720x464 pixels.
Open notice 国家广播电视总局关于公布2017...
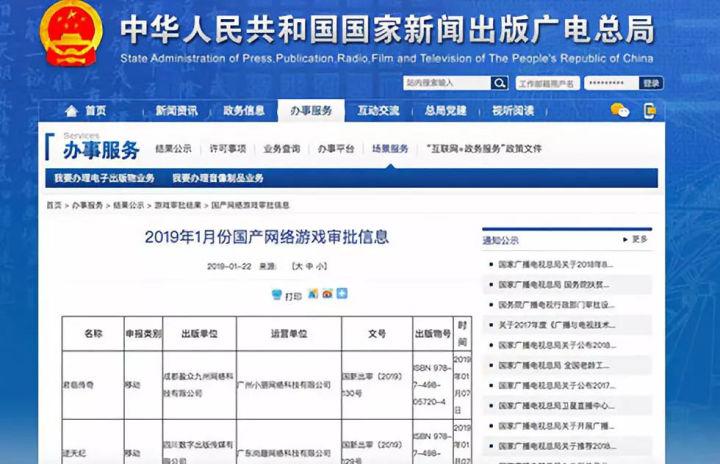click(557, 386)
